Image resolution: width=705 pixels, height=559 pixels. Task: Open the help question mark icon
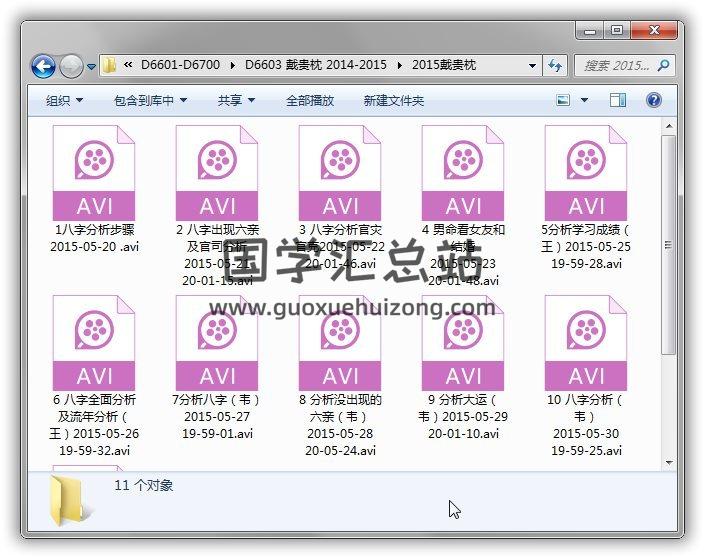[x=654, y=100]
